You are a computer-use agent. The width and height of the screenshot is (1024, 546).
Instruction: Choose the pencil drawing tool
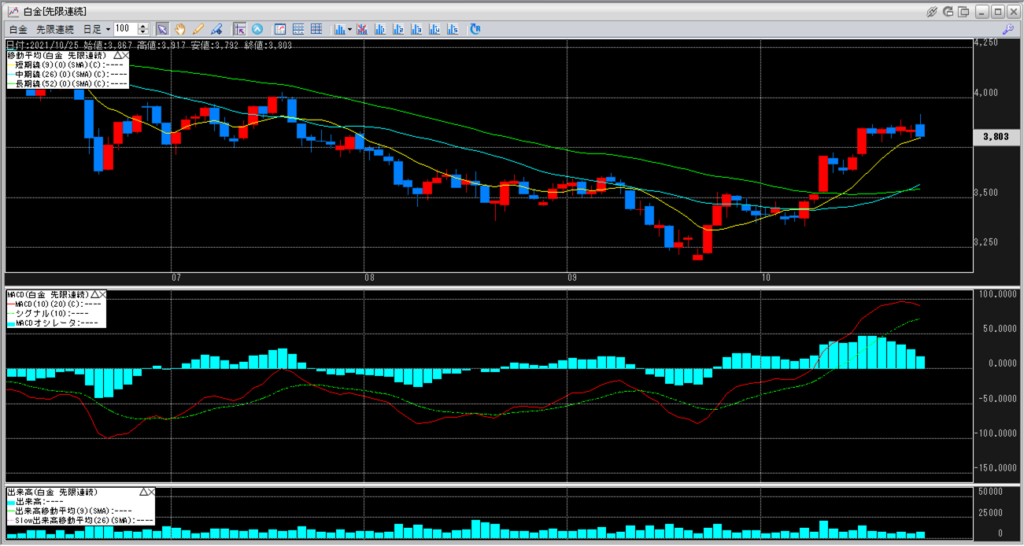tap(198, 29)
